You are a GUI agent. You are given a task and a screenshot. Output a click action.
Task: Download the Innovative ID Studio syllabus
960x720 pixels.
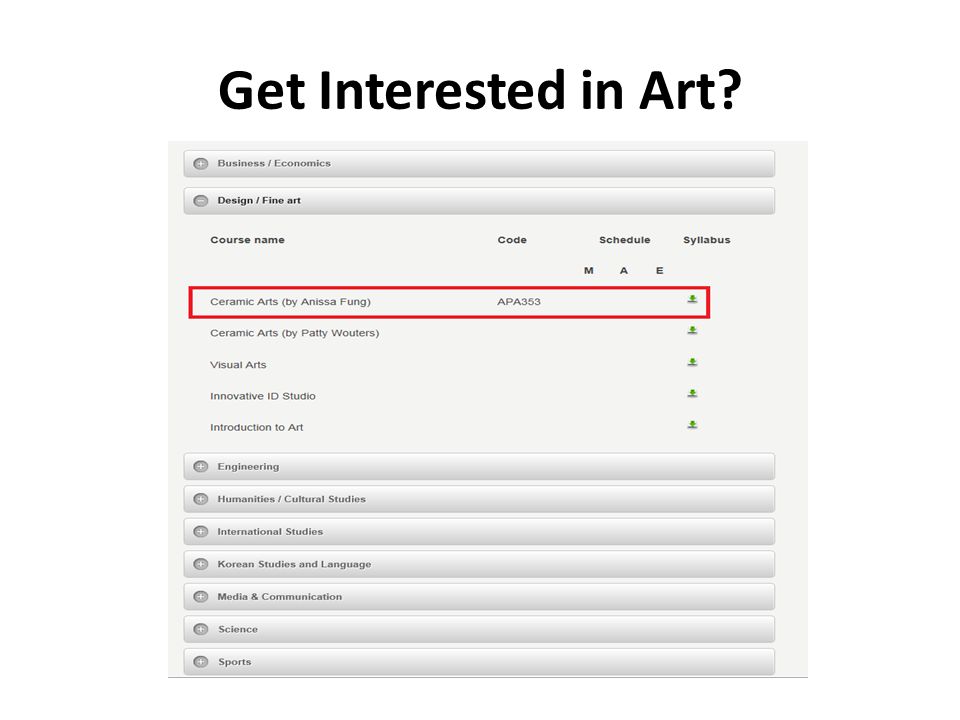point(692,394)
